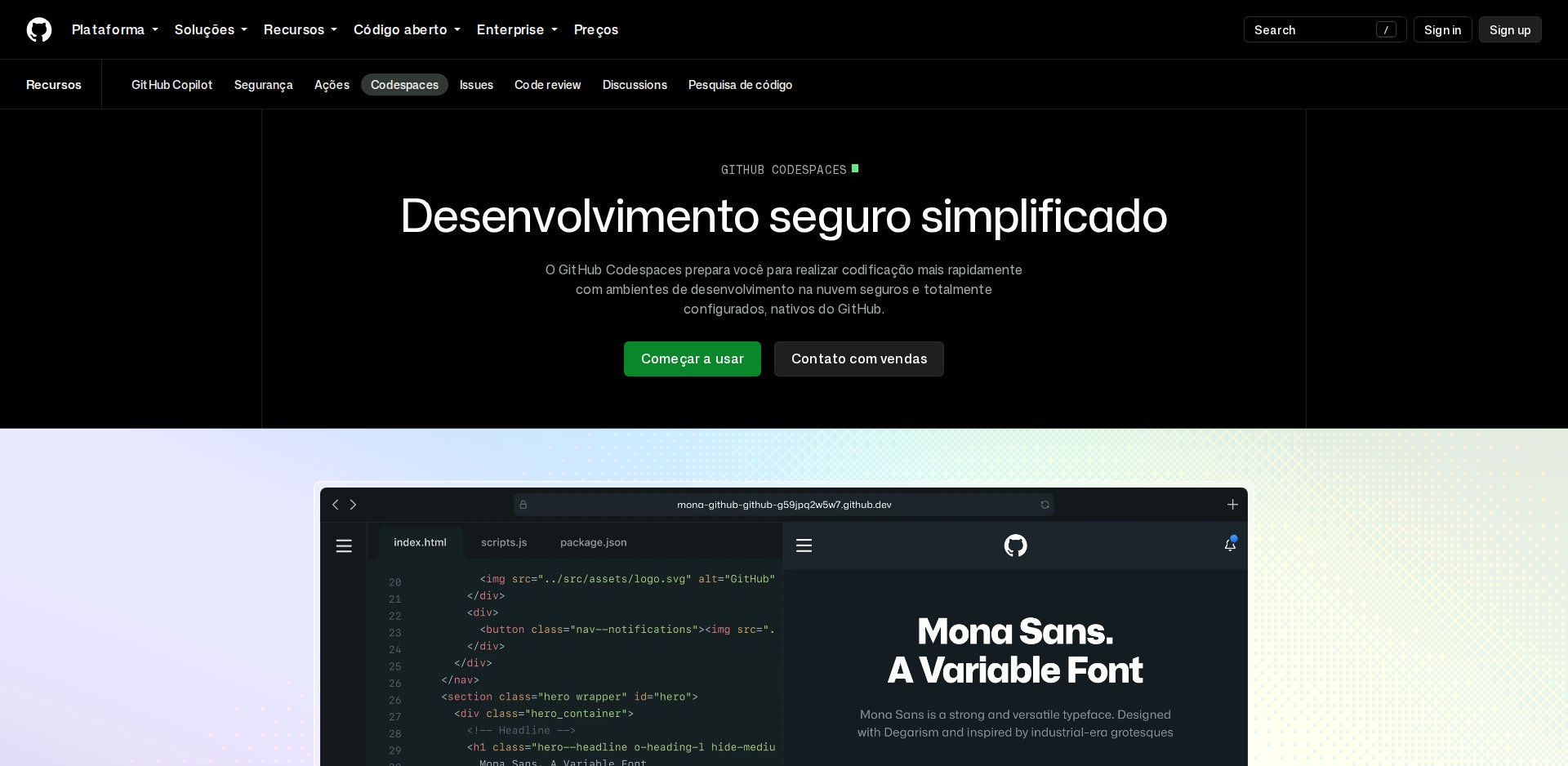Click the notification bell icon in preview
Screen dimensions: 1568x766
(1231, 544)
